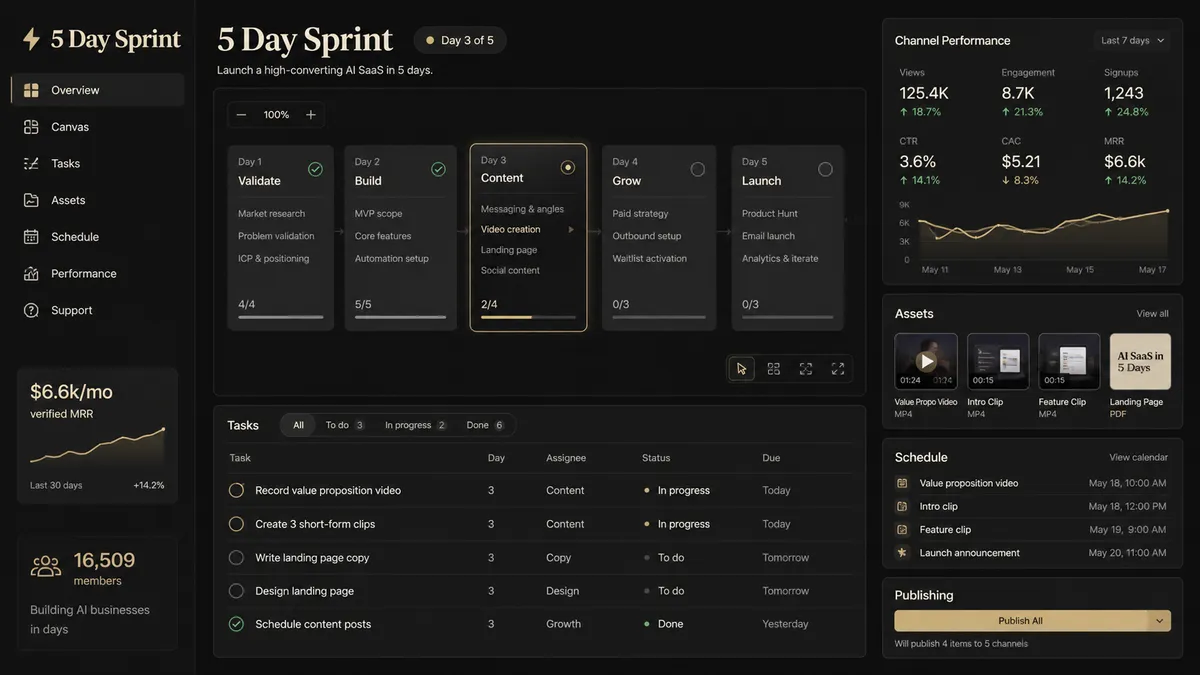Check off Write landing page copy task
The height and width of the screenshot is (675, 1200).
coord(236,557)
